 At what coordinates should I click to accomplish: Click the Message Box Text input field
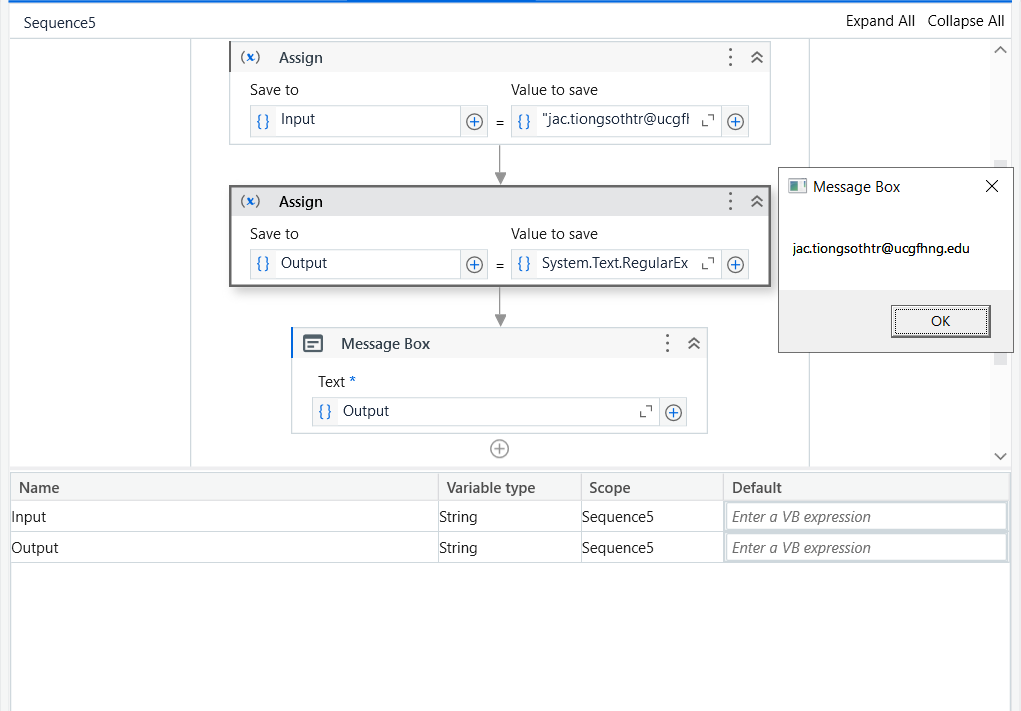[x=485, y=412]
